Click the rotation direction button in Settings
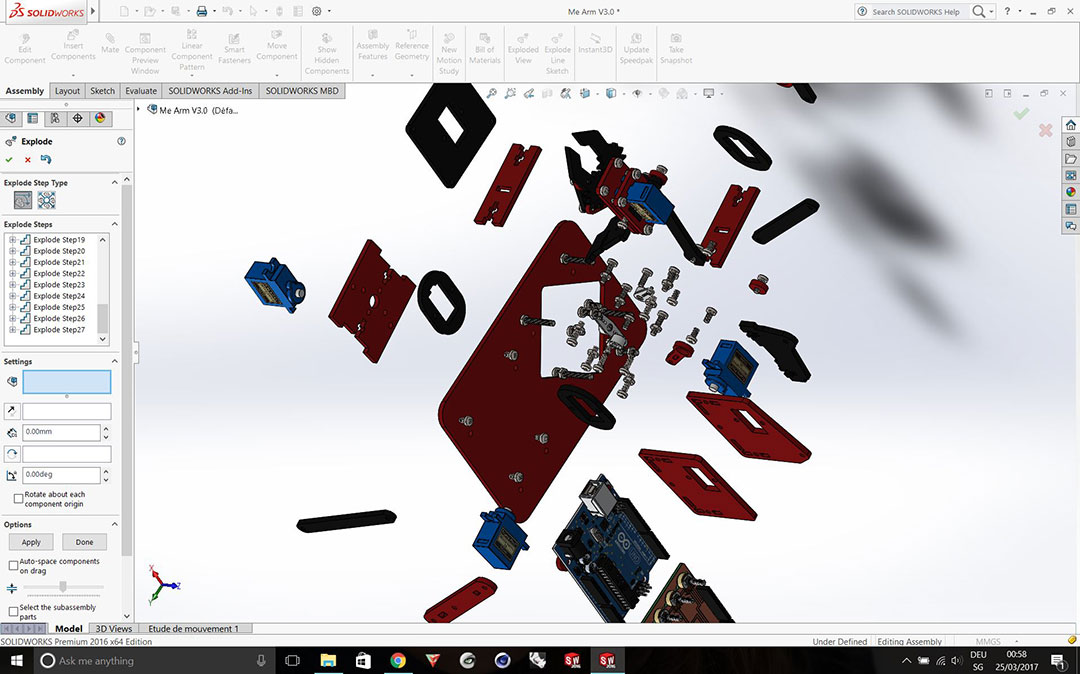 [x=12, y=454]
